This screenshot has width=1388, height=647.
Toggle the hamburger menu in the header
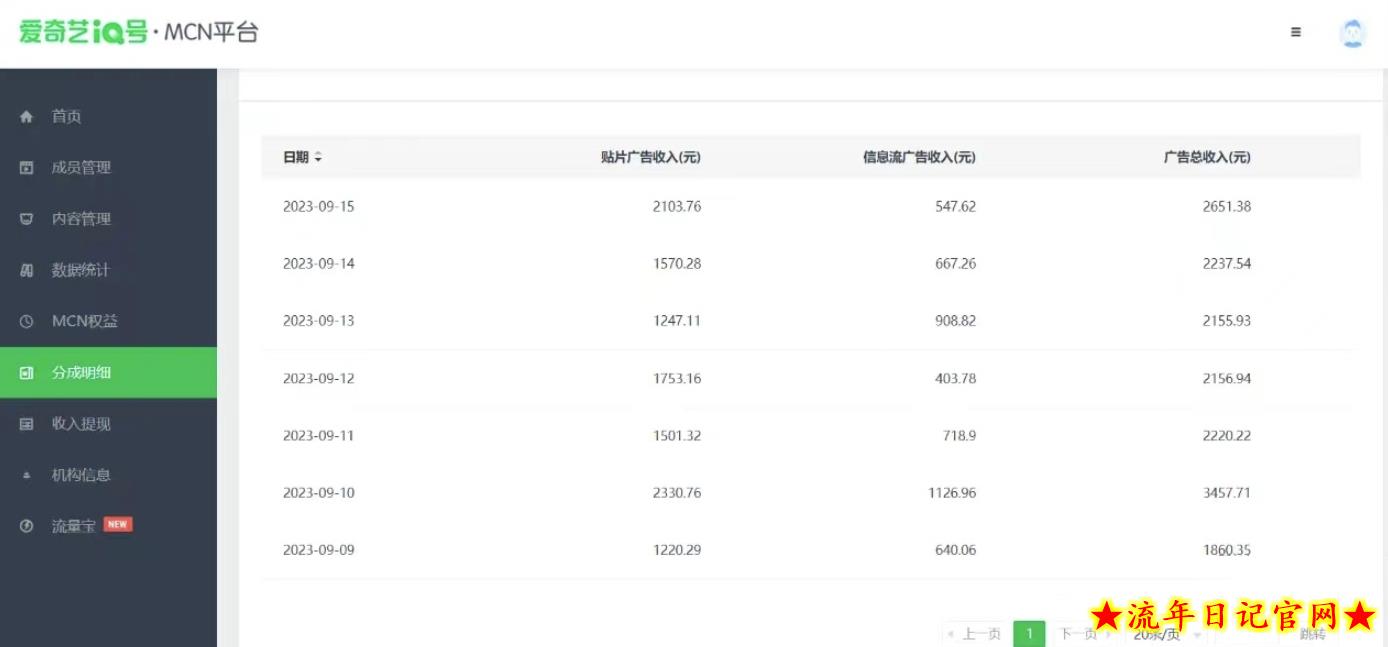click(x=1296, y=32)
